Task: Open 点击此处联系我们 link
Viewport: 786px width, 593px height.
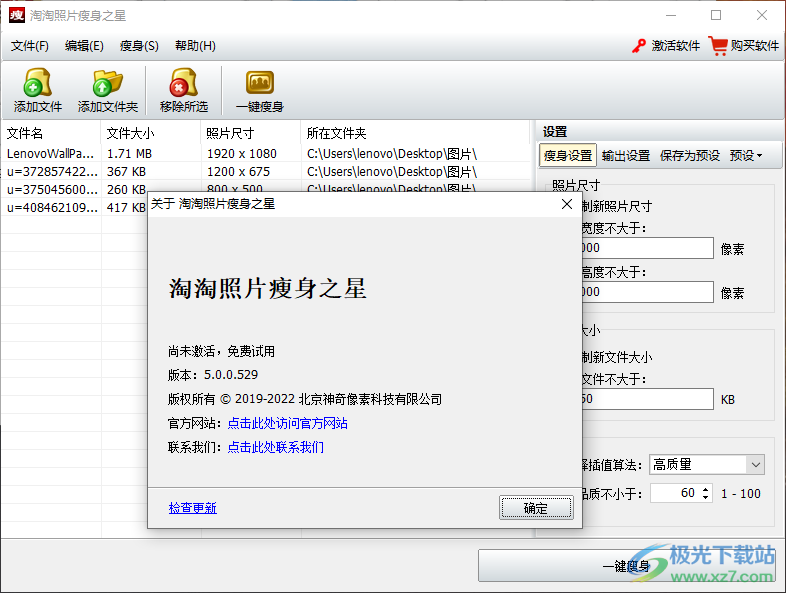Action: pyautogui.click(x=275, y=447)
